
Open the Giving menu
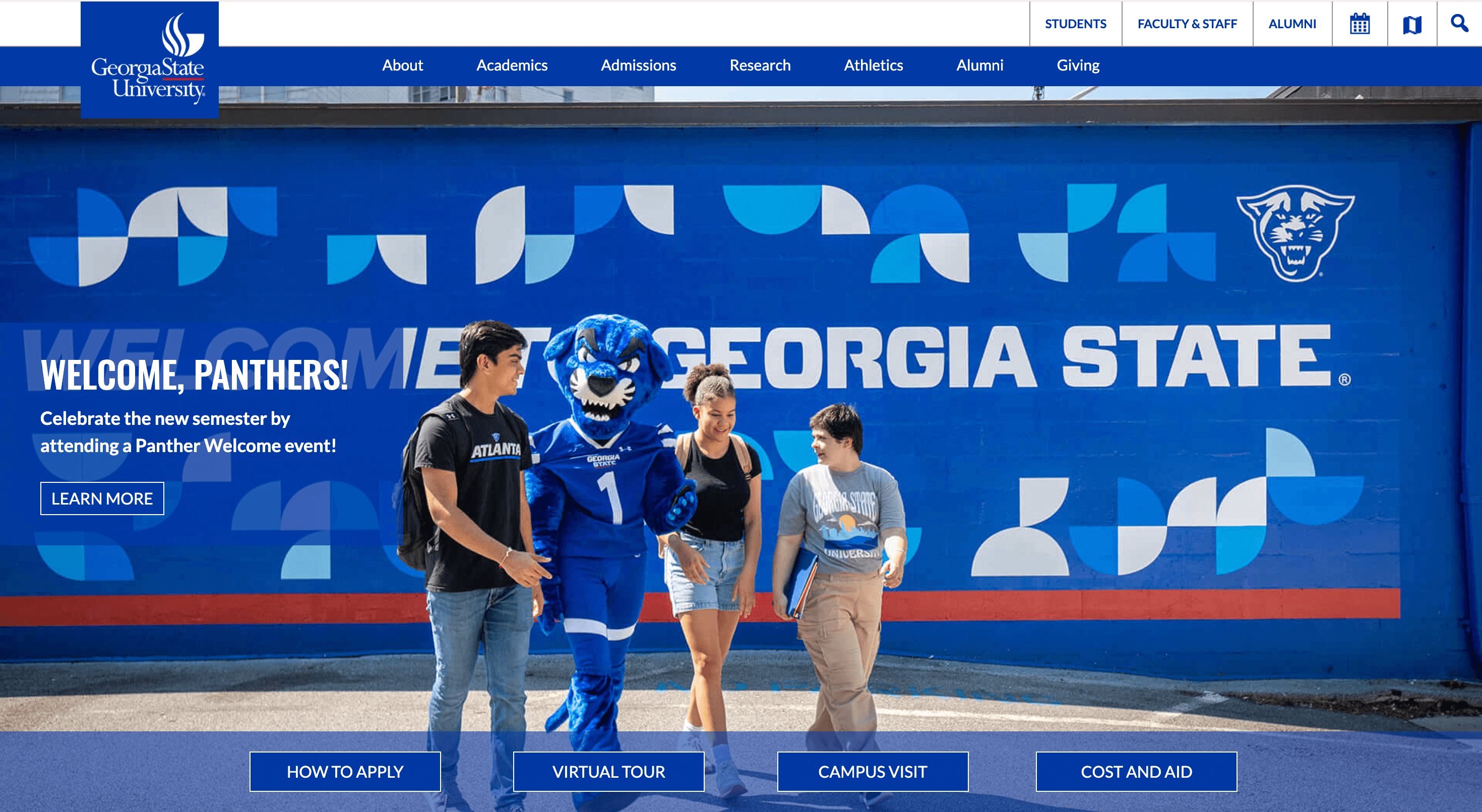tap(1078, 65)
